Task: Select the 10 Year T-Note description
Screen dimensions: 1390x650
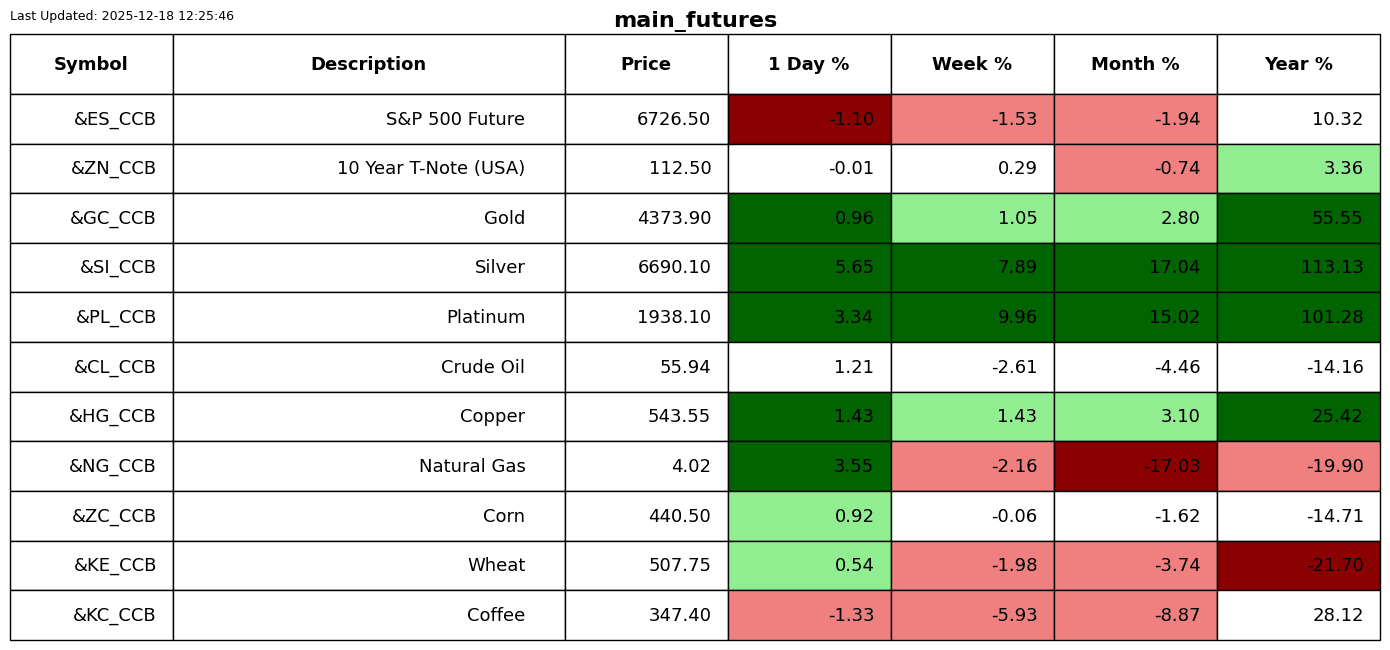Action: click(430, 168)
